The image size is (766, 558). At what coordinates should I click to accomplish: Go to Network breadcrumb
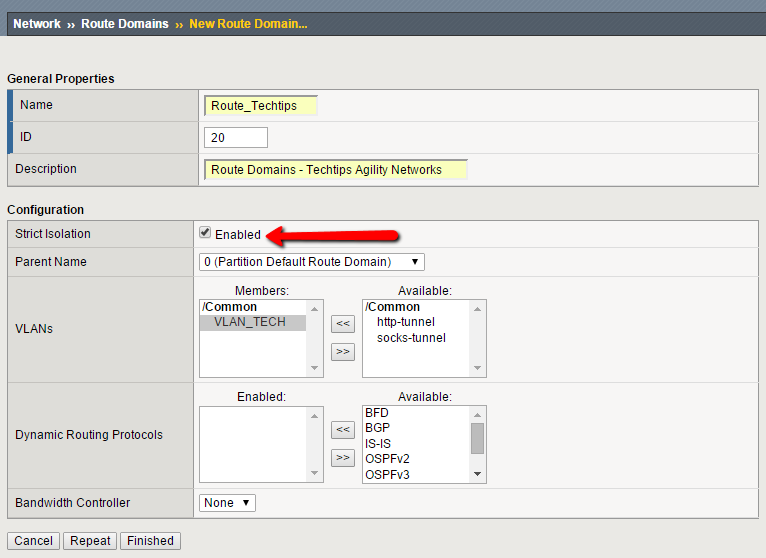pyautogui.click(x=36, y=24)
